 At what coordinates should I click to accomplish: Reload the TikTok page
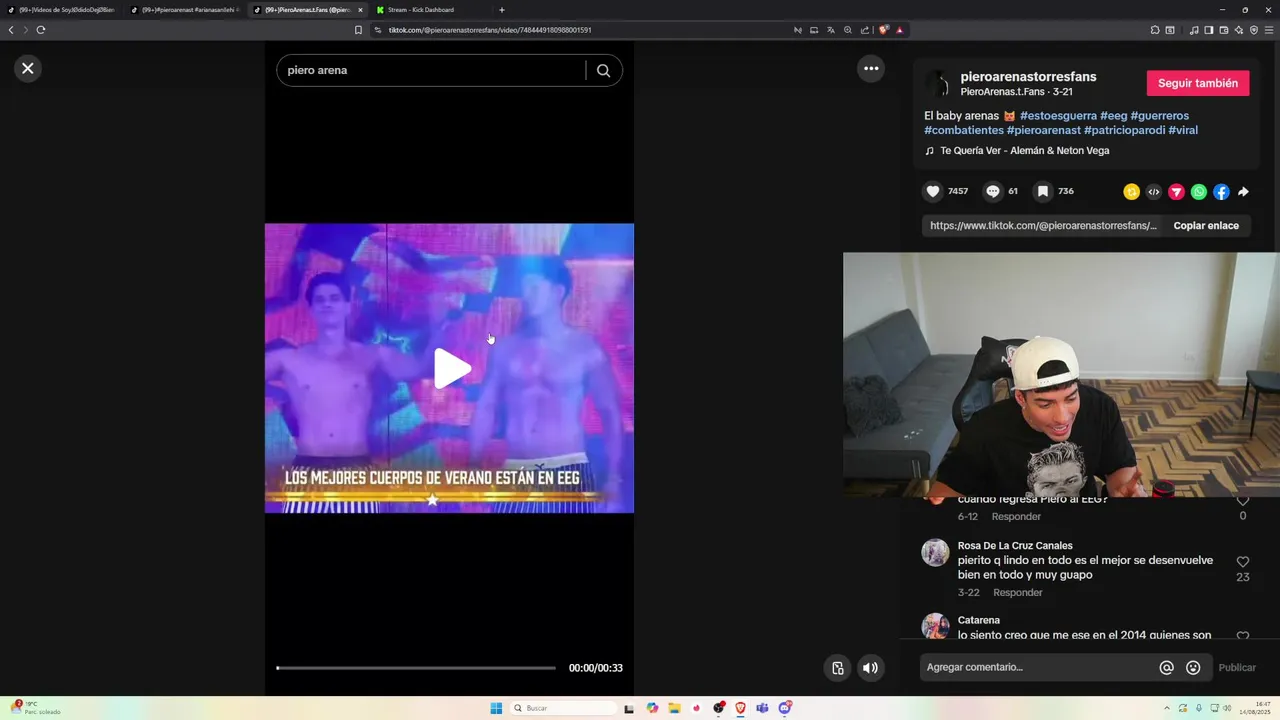(41, 30)
